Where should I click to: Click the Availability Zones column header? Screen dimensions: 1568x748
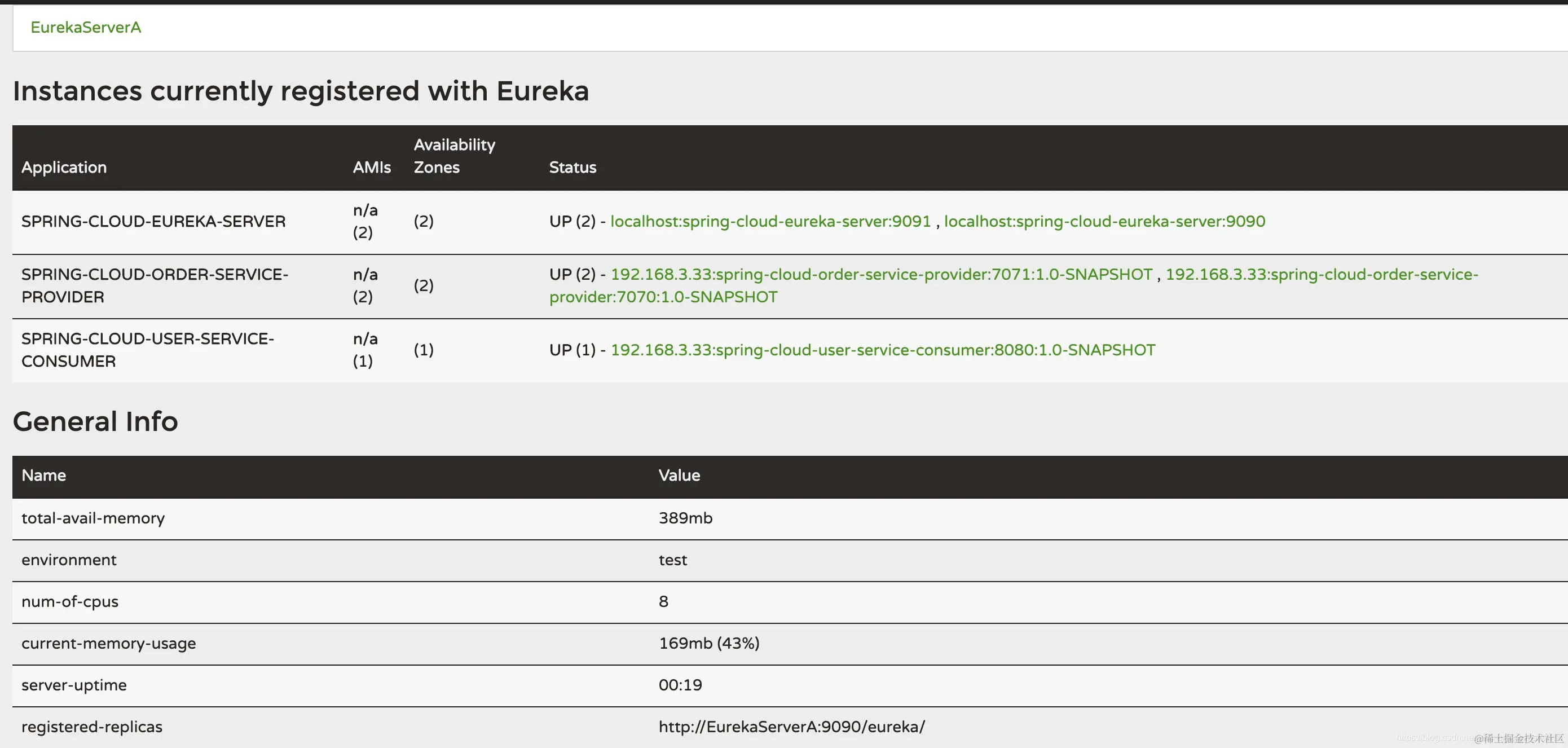click(x=454, y=156)
